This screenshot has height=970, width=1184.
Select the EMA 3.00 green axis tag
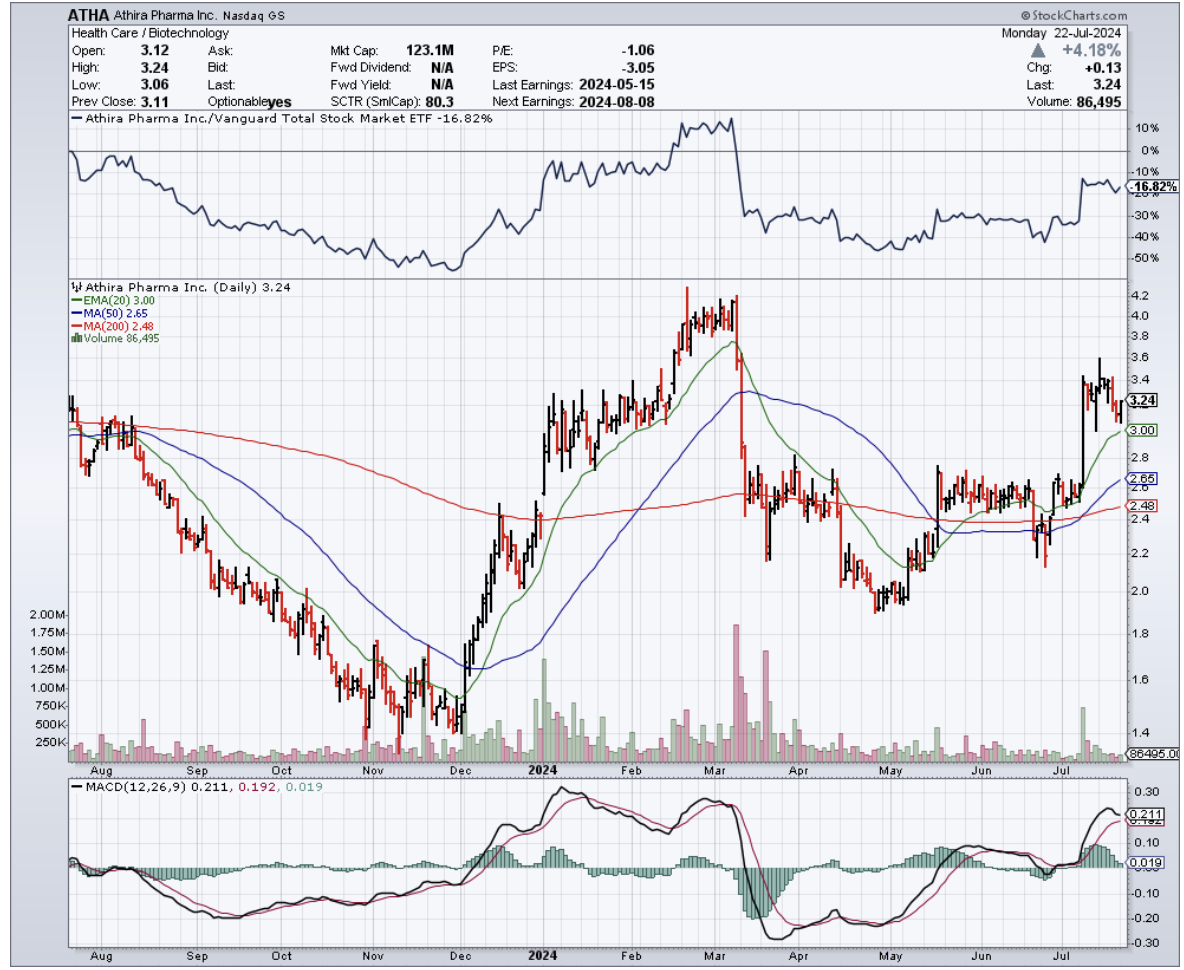[1142, 429]
